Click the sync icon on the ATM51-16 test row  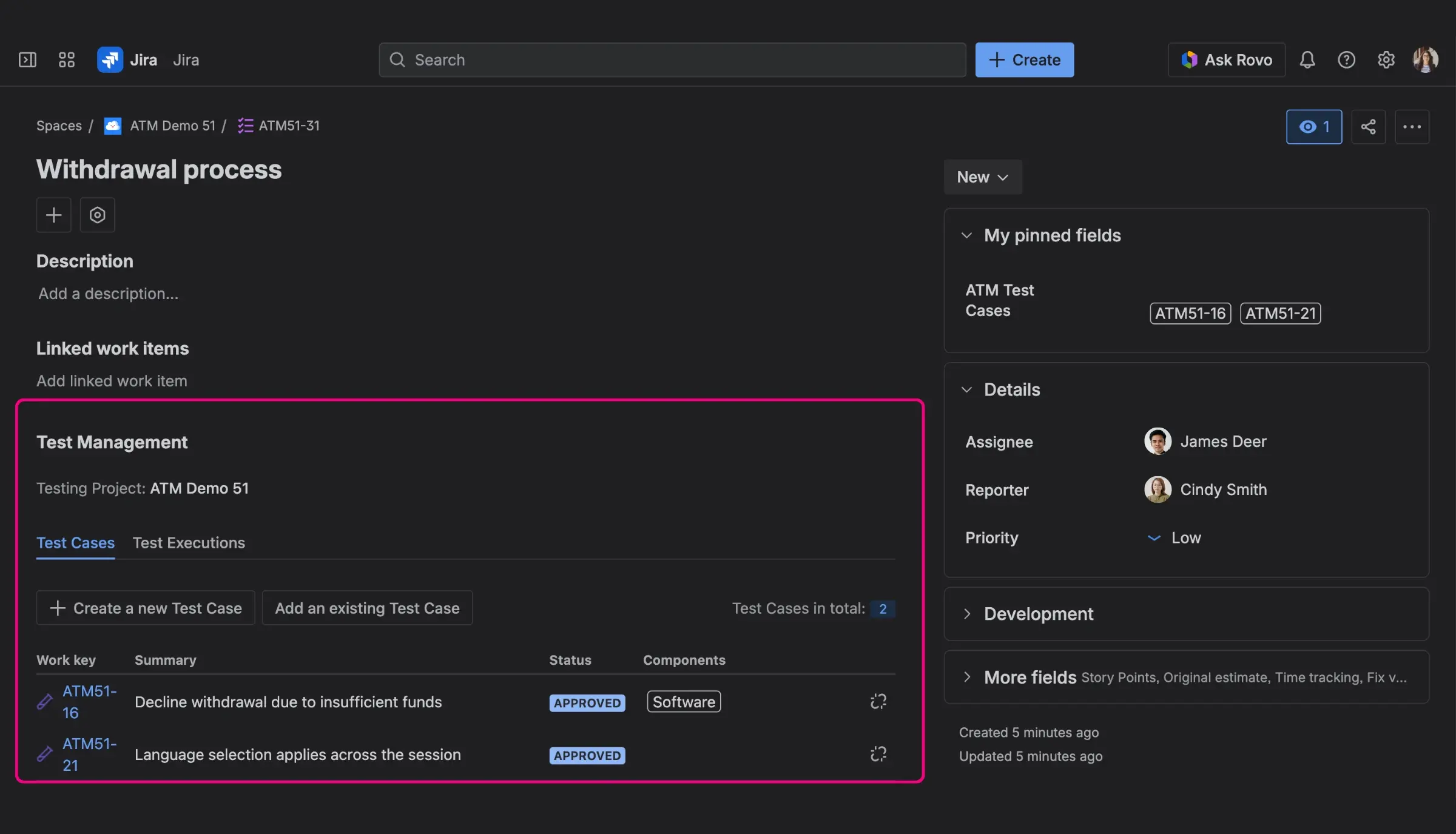point(878,702)
